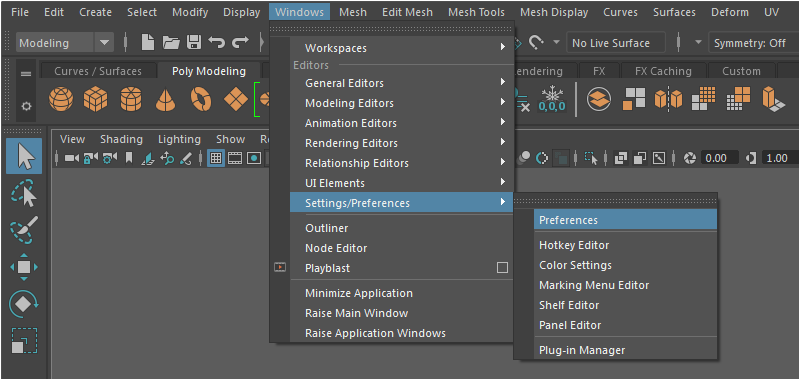Switch to the Curves / Surfaces shelf tab
This screenshot has height=380, width=800.
coord(98,71)
